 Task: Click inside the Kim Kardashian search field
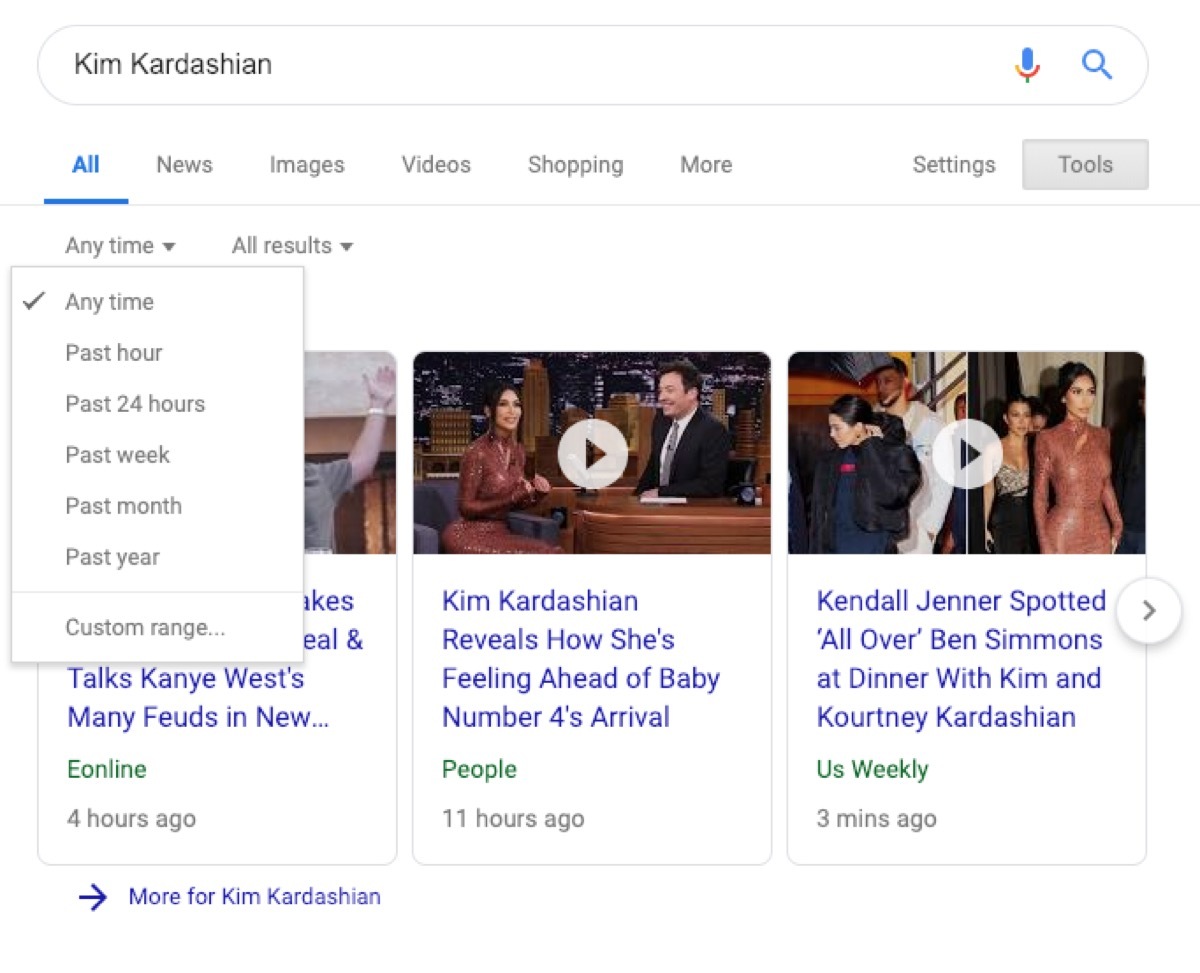pyautogui.click(x=400, y=64)
